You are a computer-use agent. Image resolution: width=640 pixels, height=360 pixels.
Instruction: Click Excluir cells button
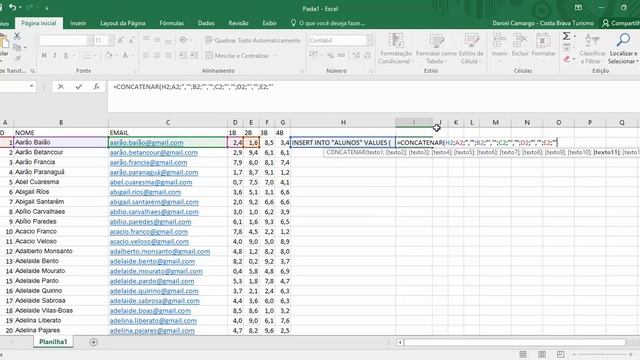pos(520,46)
